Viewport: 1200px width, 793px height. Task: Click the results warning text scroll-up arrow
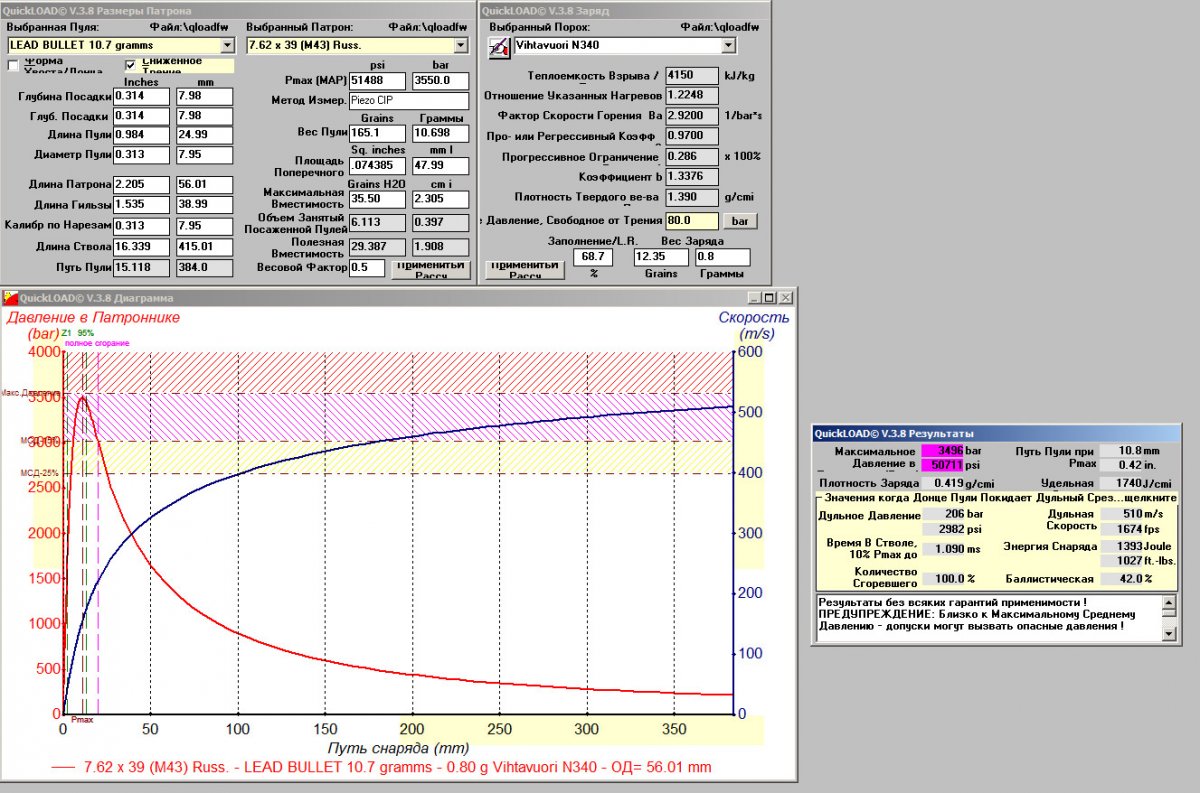click(1169, 602)
